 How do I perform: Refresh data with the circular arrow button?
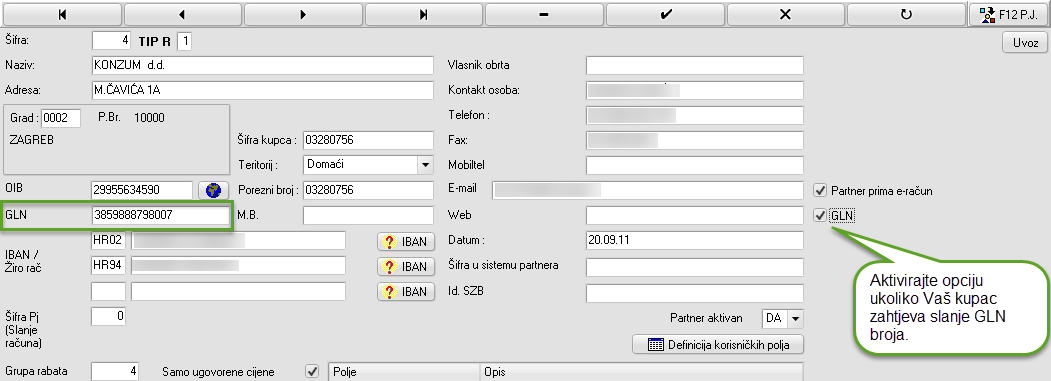click(907, 14)
